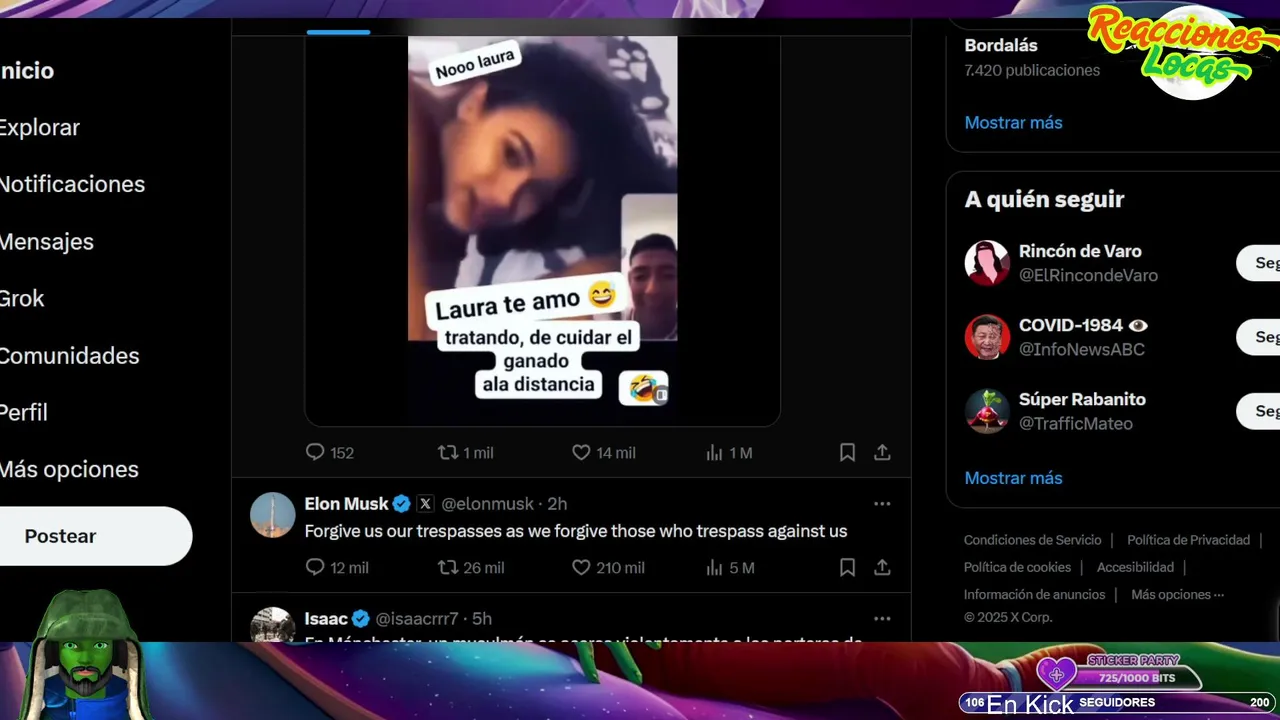Open Accesibilidad link
Screen dimensions: 1280x720
1135,567
